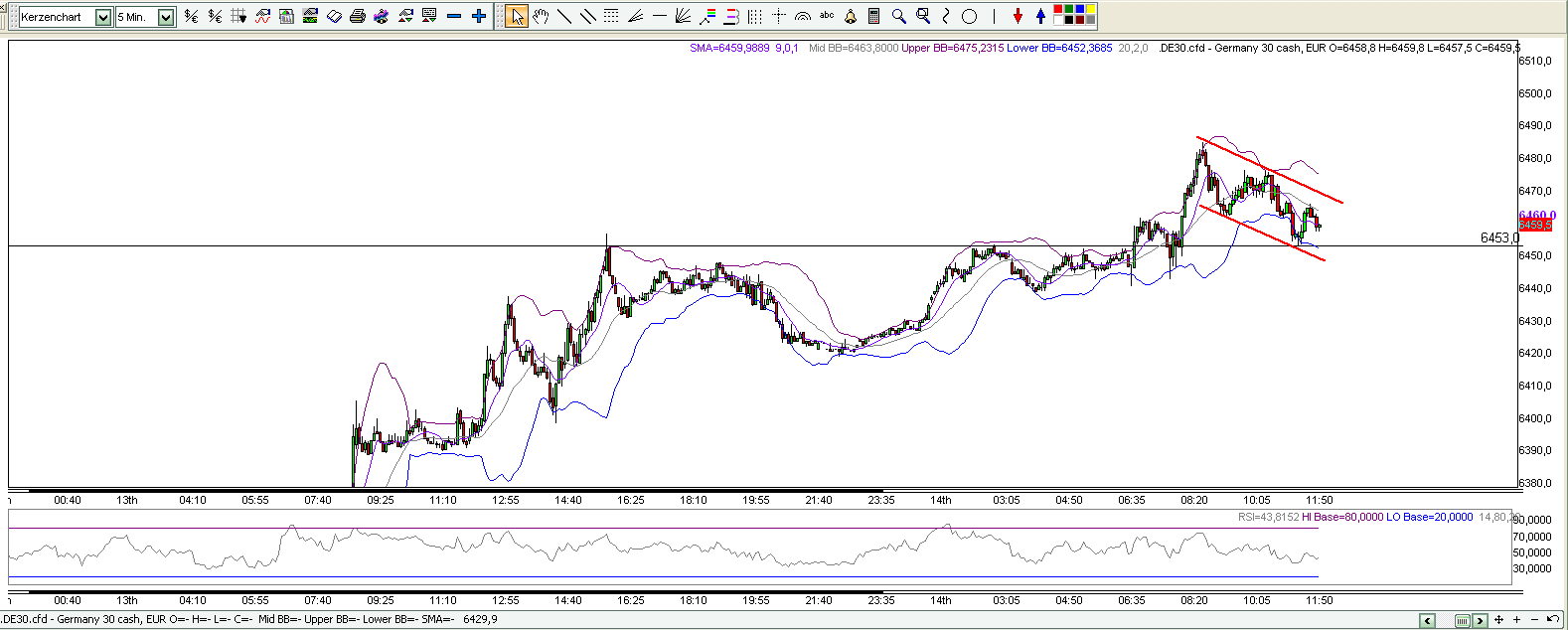Select the circle drawing tool
Image resolution: width=1568 pixels, height=630 pixels.
(970, 16)
